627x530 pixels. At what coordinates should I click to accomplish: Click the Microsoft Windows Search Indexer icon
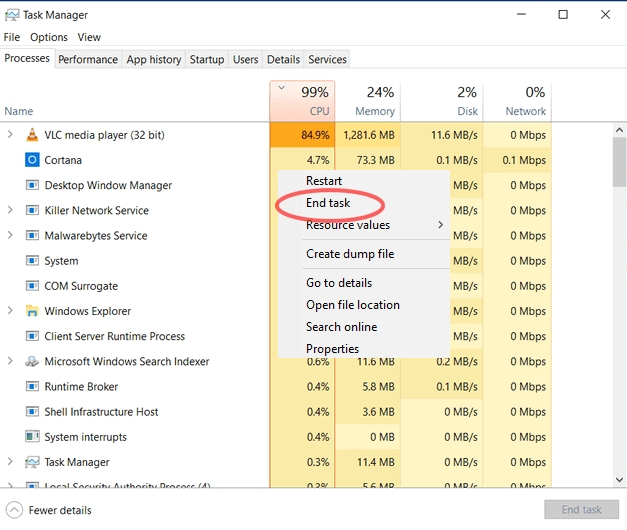point(32,361)
